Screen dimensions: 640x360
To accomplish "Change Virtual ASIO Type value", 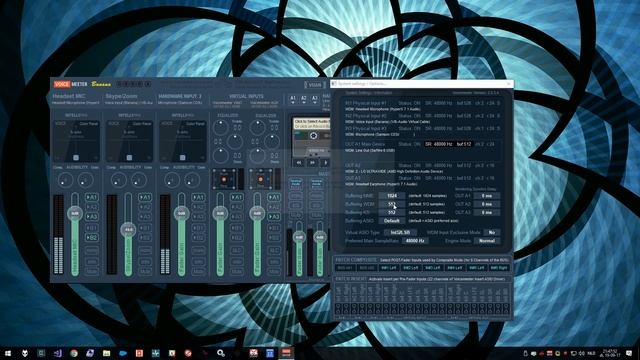I will click(x=400, y=232).
